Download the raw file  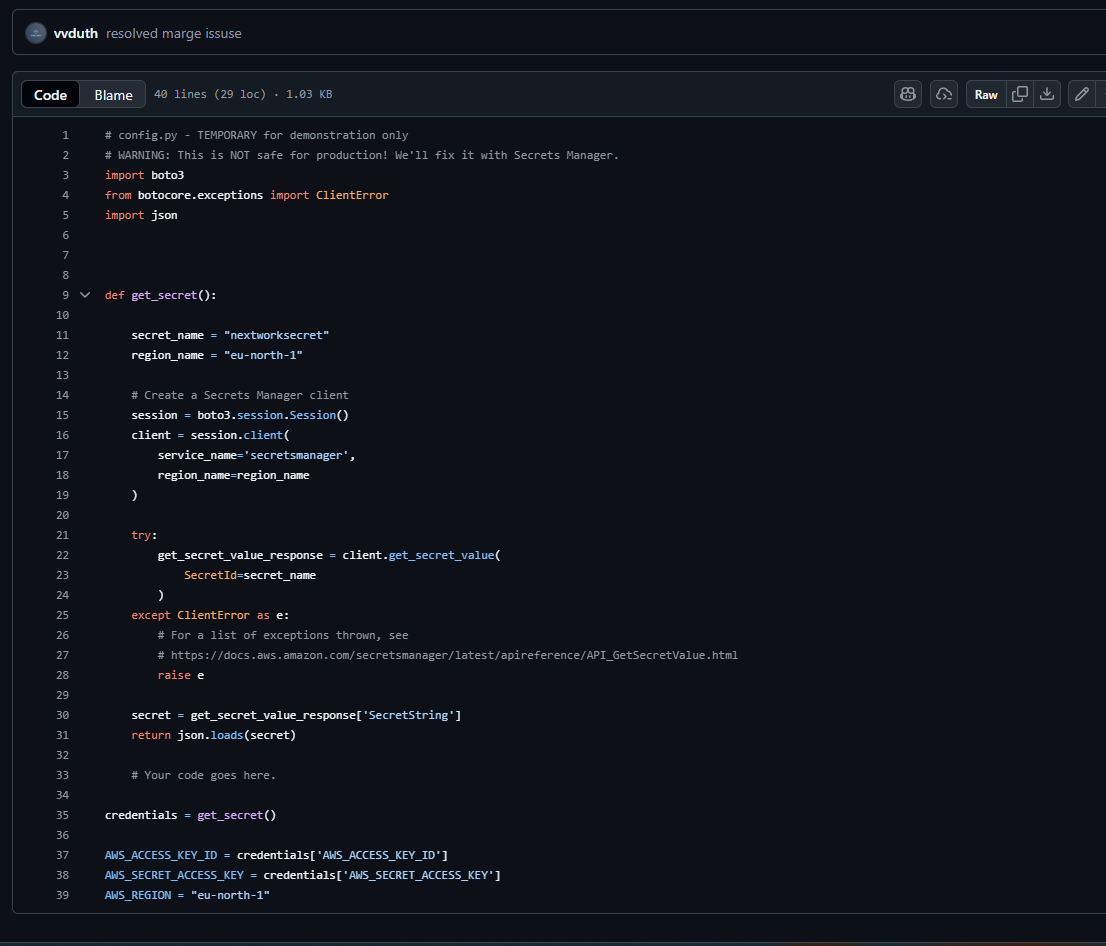tap(1047, 93)
